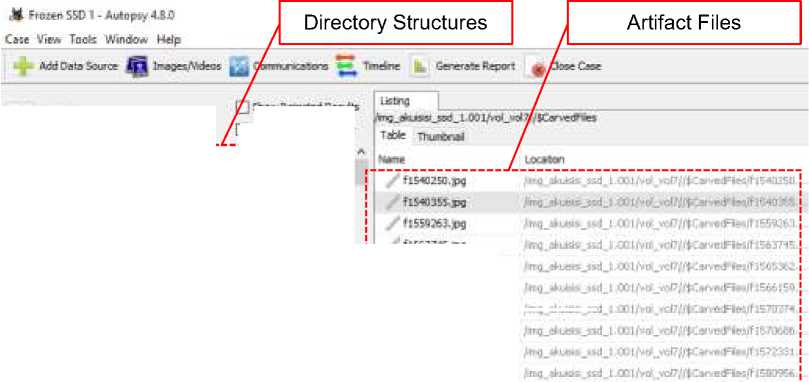Open the Window menu
The image size is (809, 382).
click(x=126, y=39)
